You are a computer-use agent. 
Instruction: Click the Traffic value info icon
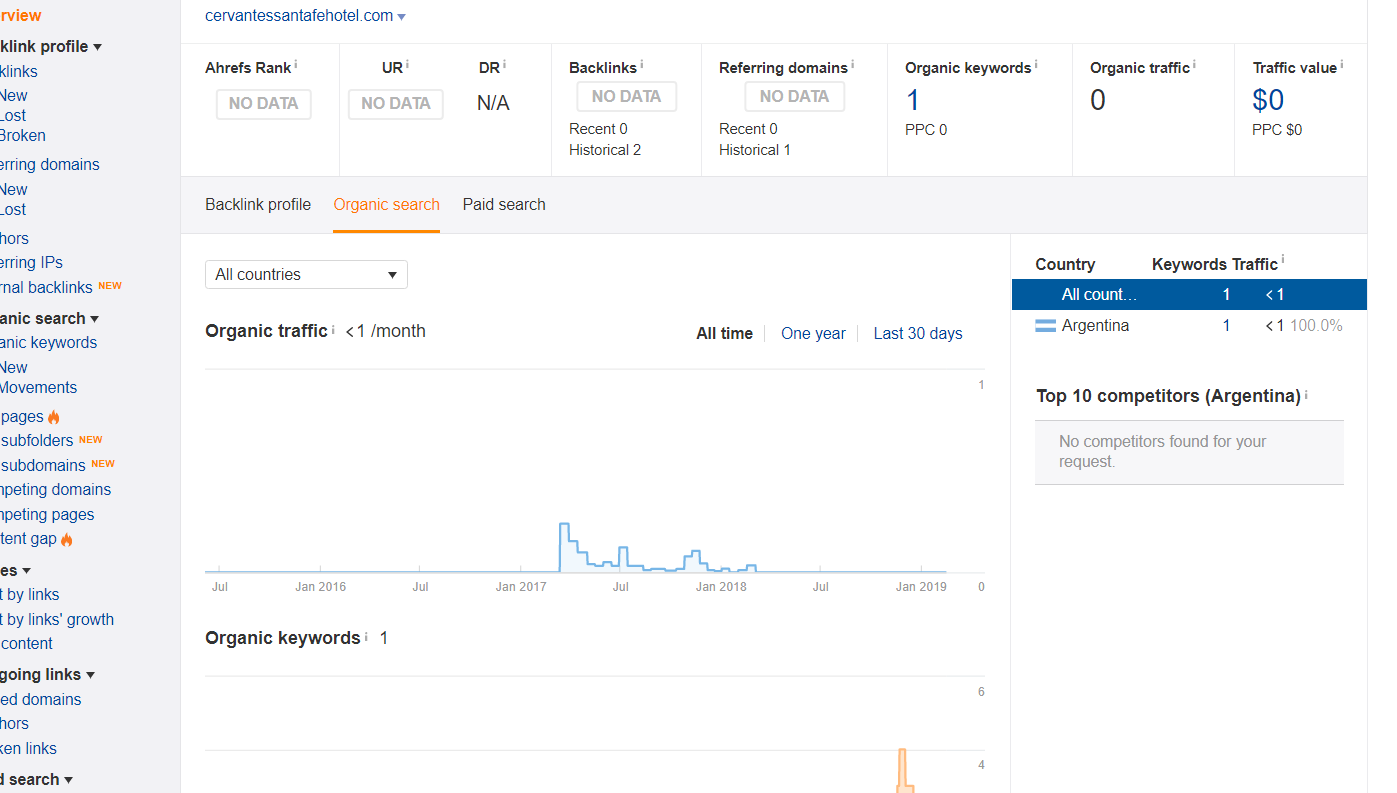1341,64
